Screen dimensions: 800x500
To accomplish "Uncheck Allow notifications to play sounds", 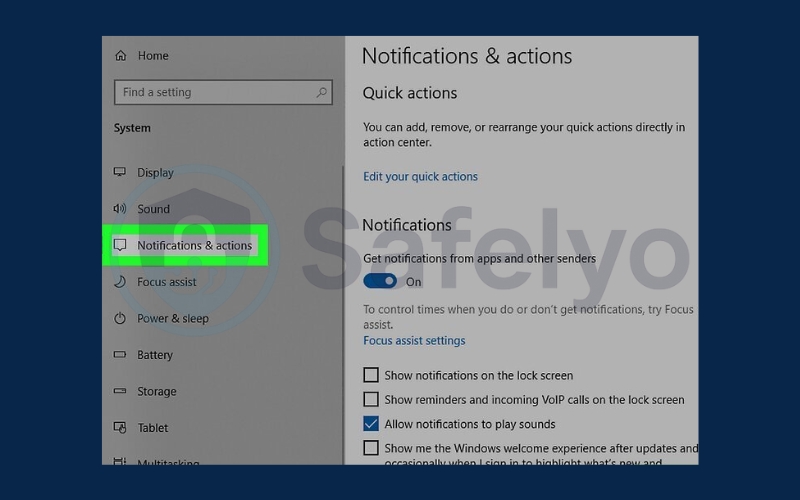I will [371, 423].
